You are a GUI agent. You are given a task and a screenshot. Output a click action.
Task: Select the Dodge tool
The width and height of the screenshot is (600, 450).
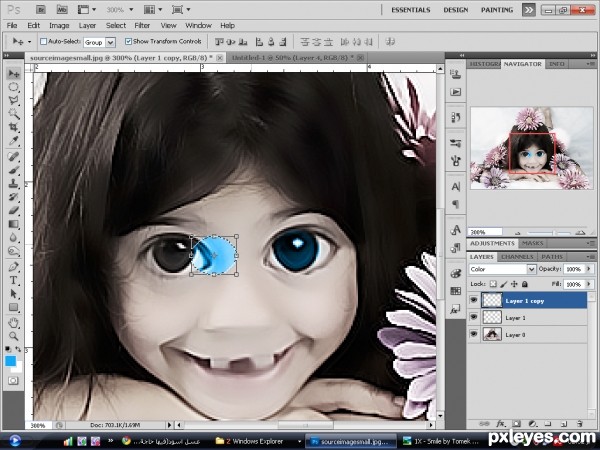[13, 251]
